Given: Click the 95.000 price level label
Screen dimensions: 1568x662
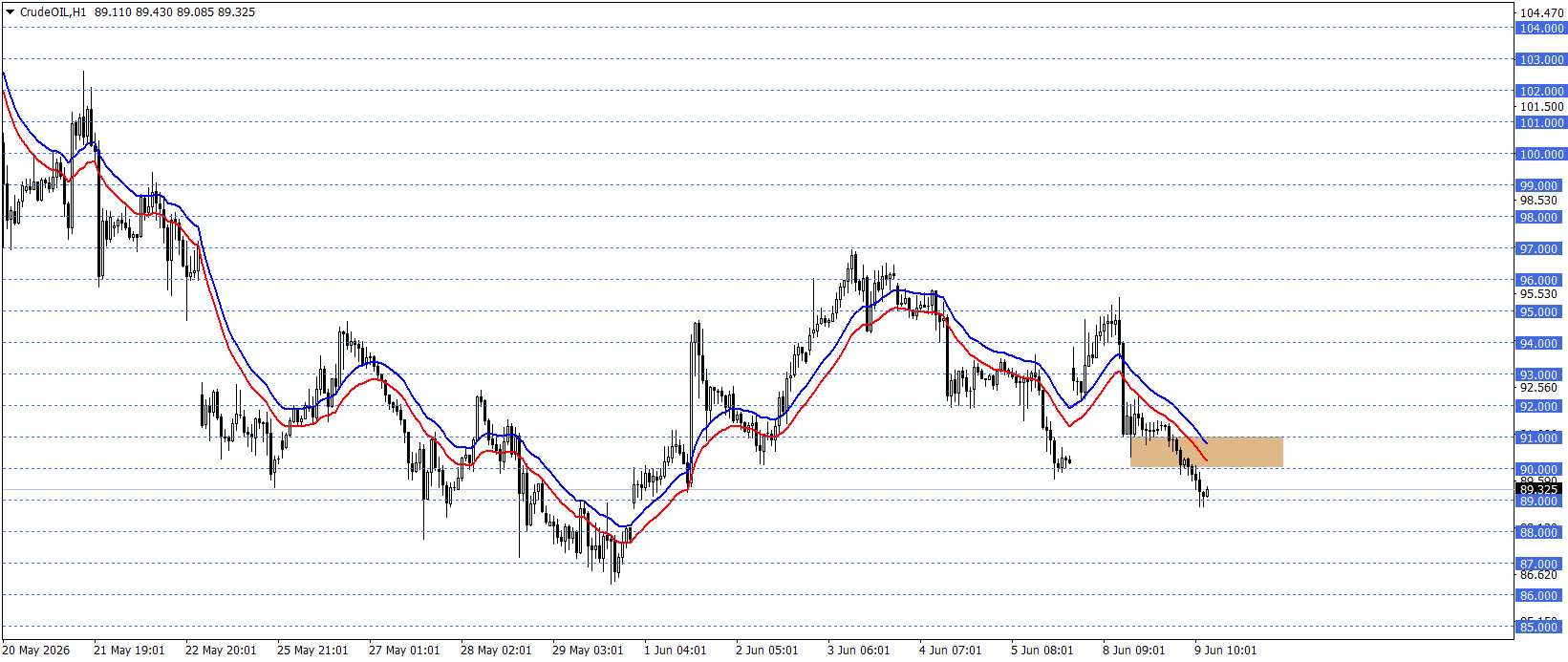Looking at the screenshot, I should [1541, 312].
